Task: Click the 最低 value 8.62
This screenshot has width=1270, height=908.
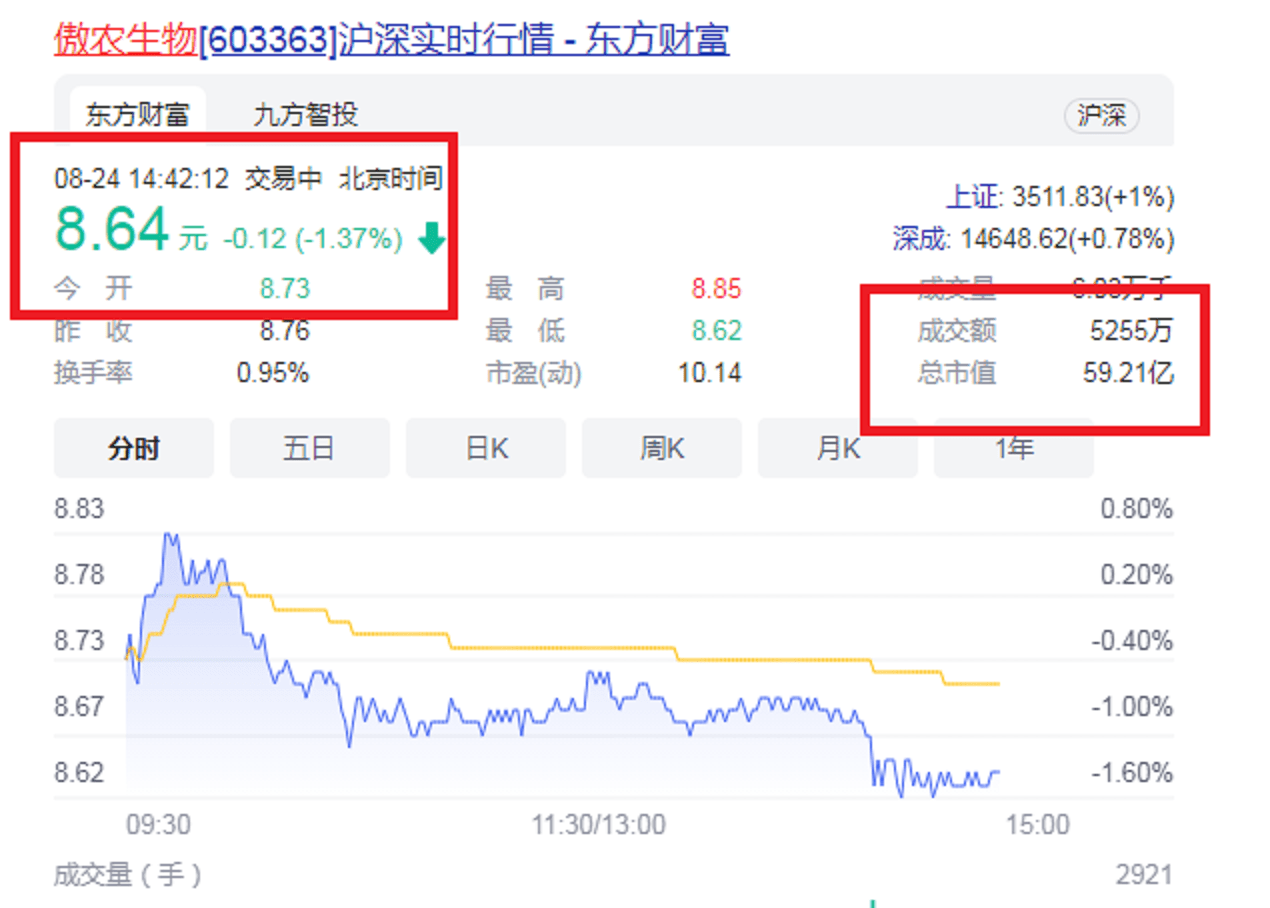Action: pos(716,331)
